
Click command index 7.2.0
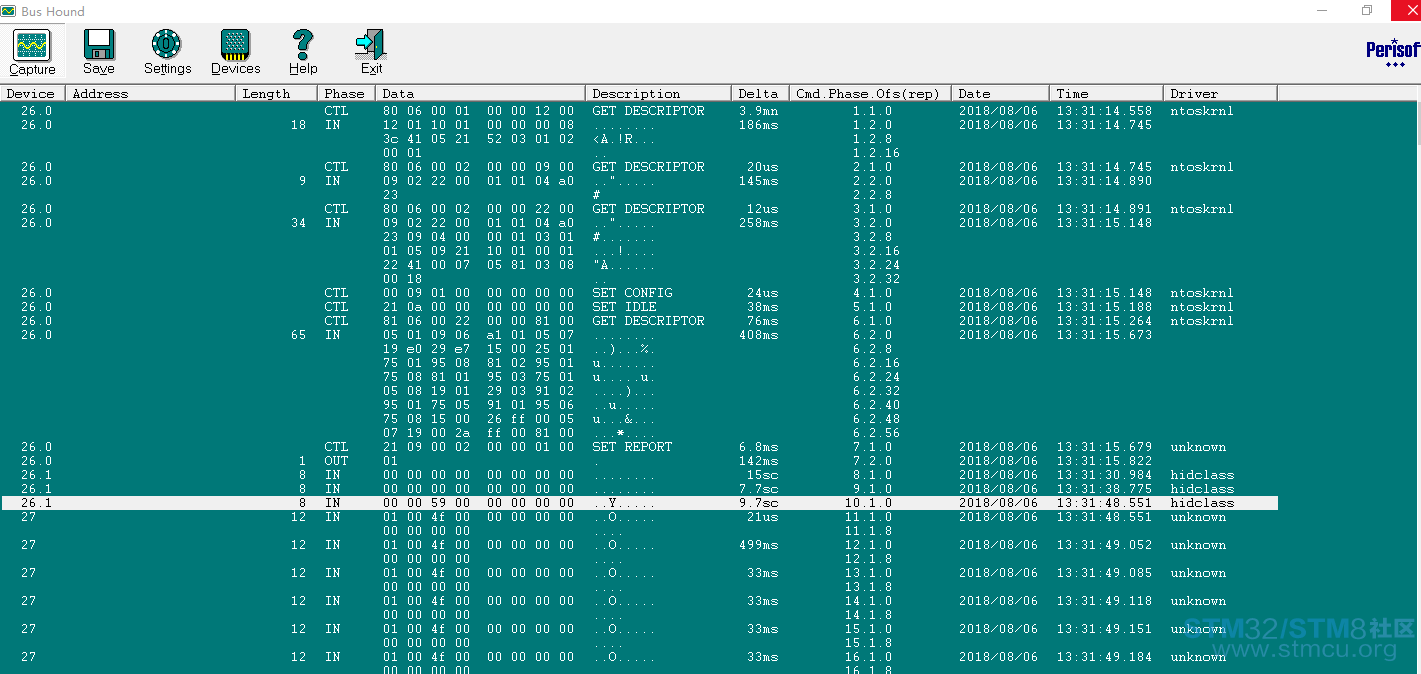point(872,461)
